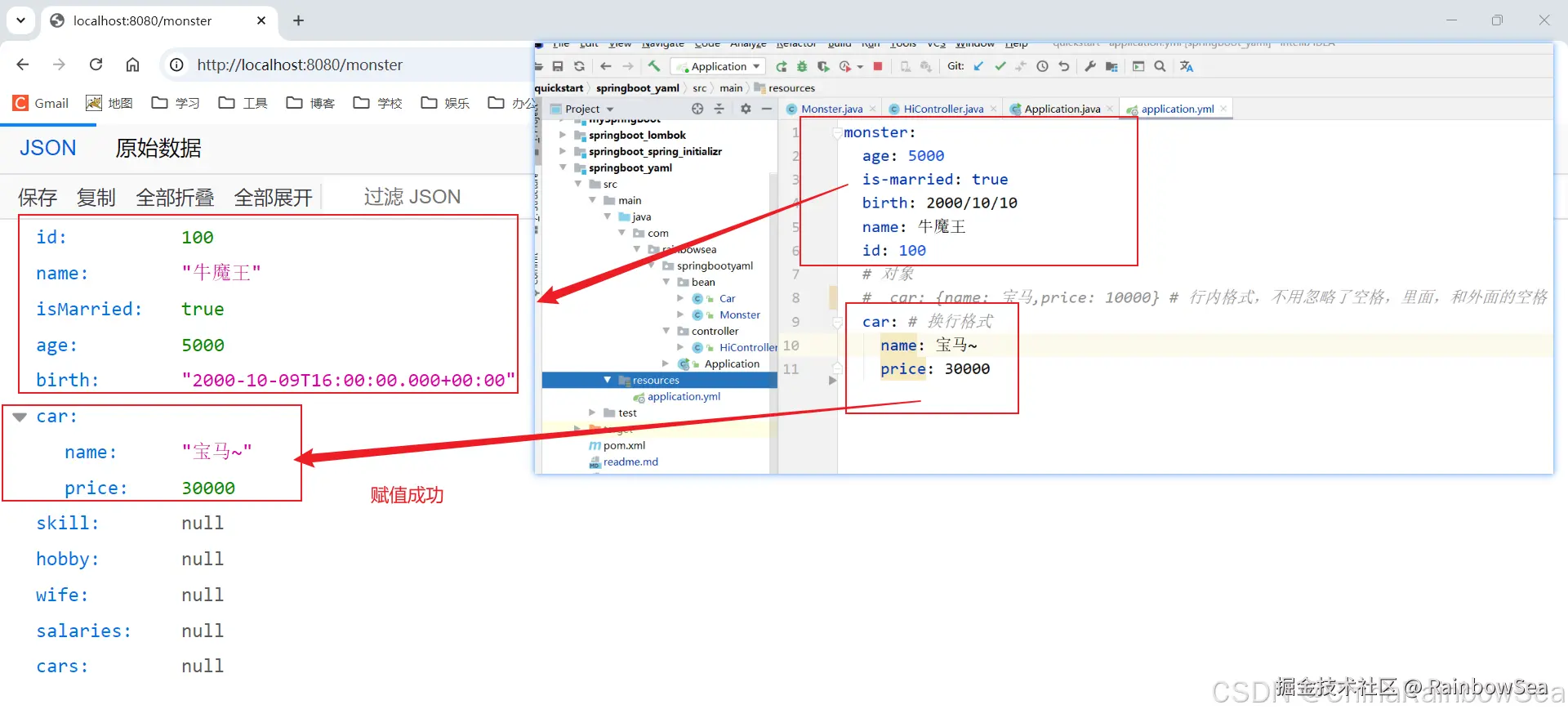Open the IntelliJ Settings wrench icon
The height and width of the screenshot is (718, 1568).
[x=1090, y=66]
